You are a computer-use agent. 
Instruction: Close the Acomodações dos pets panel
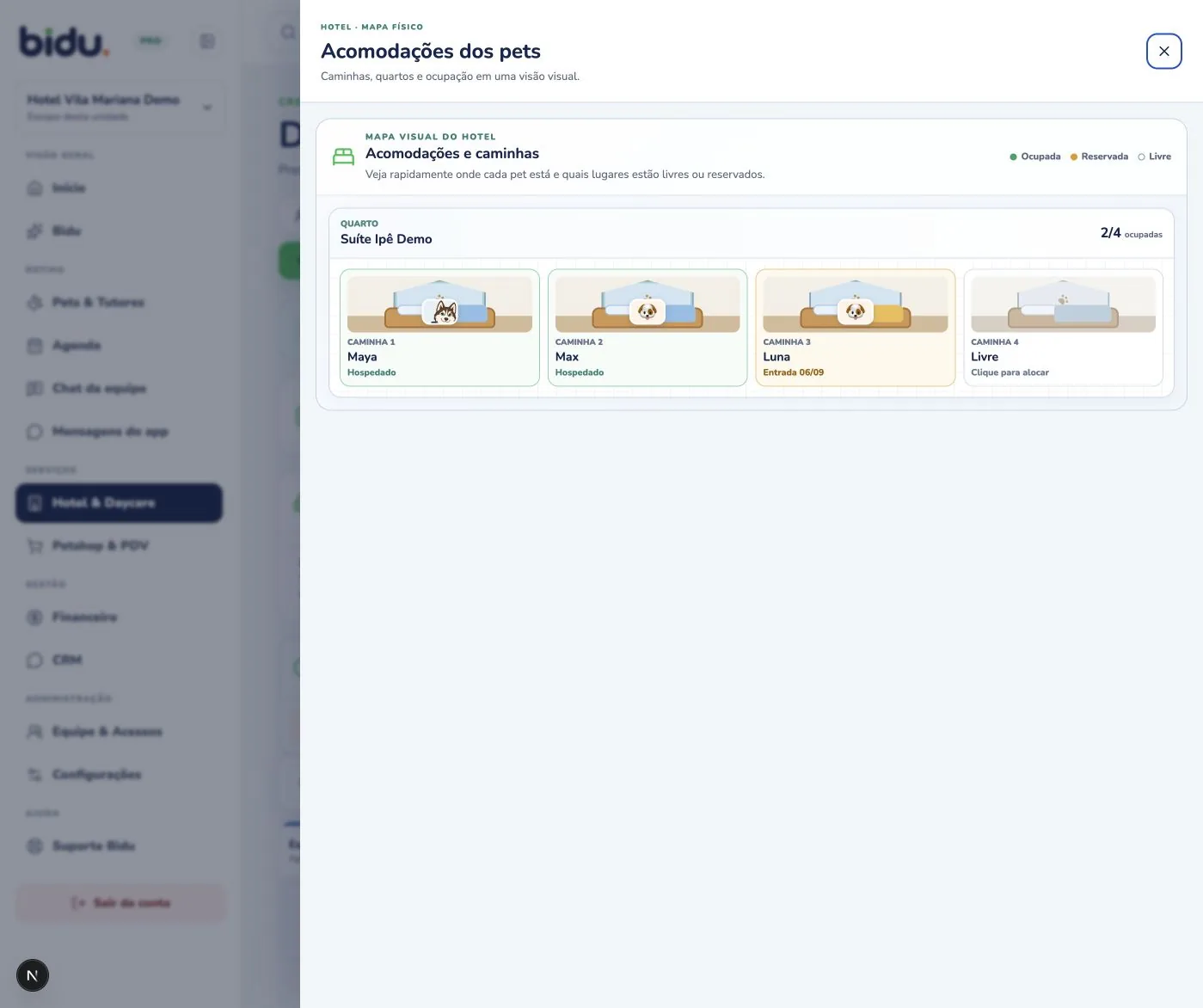point(1163,52)
